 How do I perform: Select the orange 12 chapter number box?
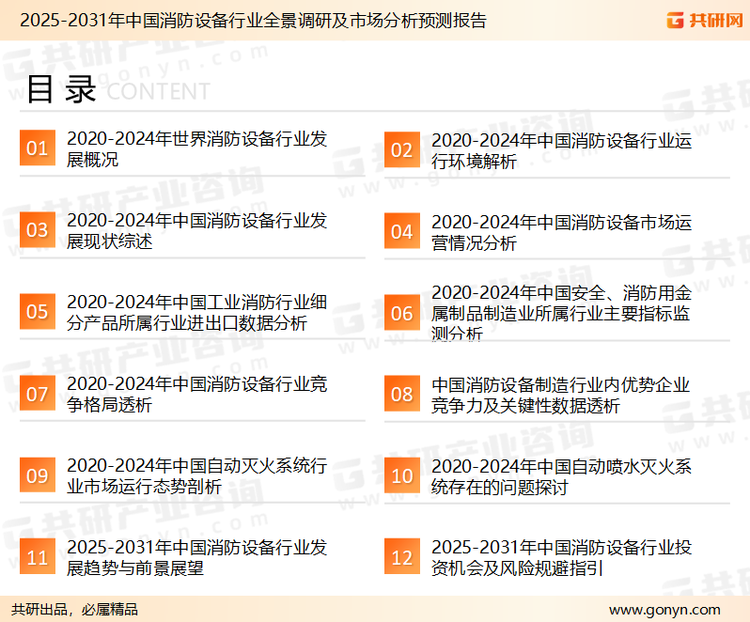coord(402,556)
